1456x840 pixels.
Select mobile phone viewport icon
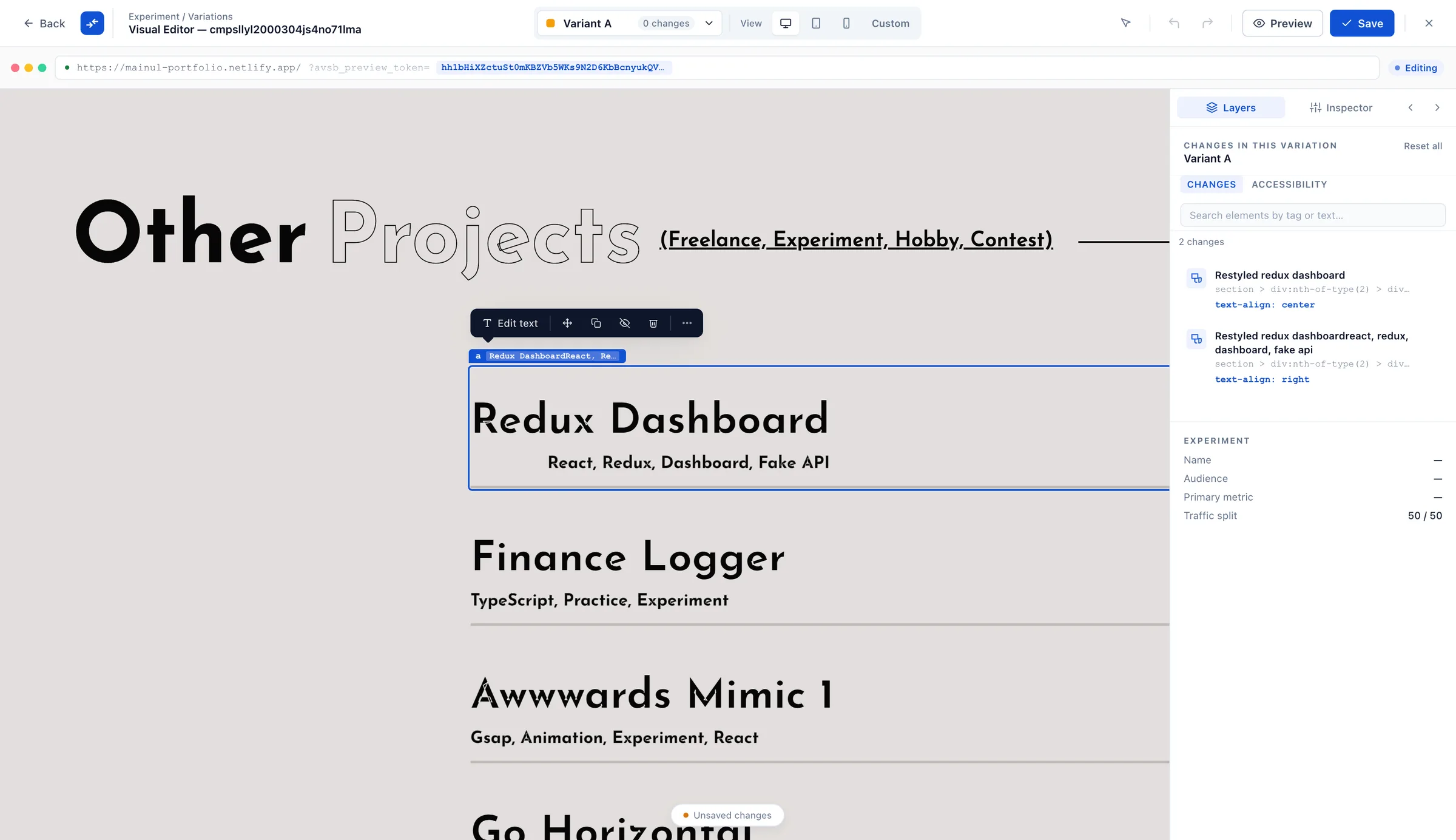point(846,23)
